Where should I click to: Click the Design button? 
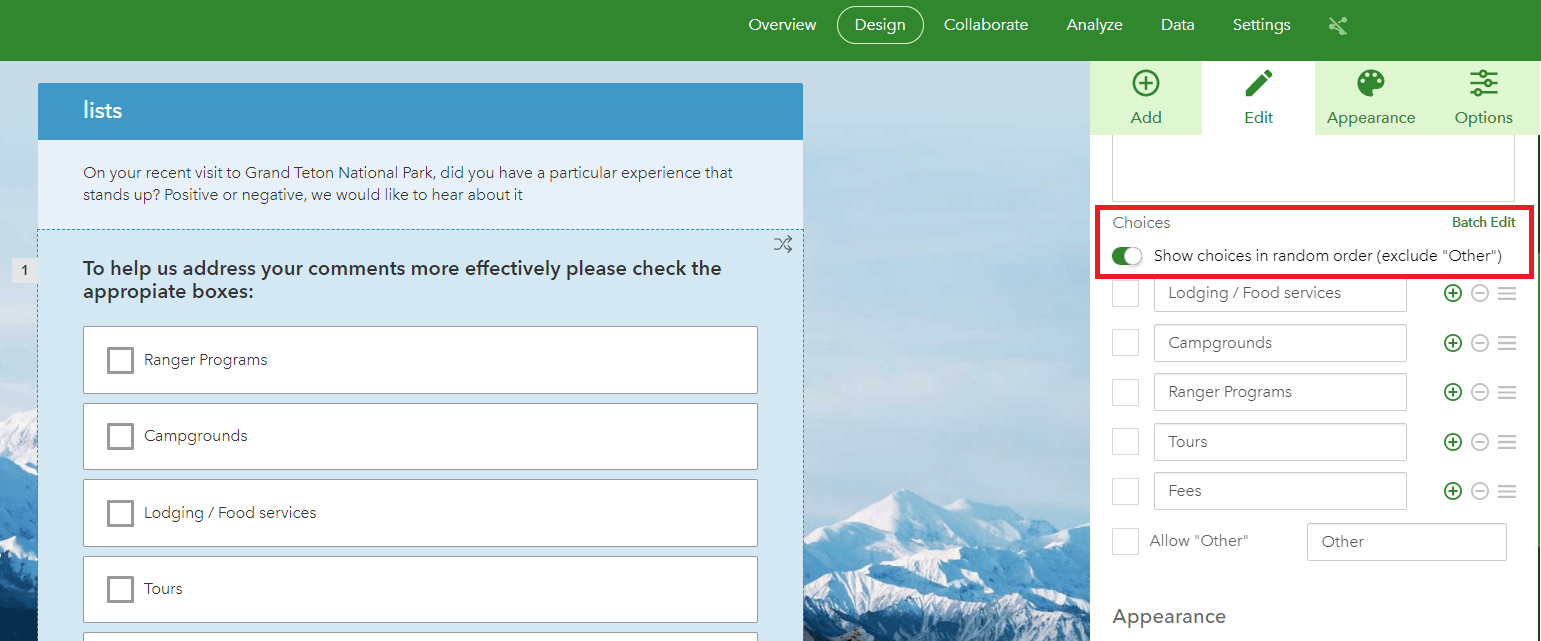880,24
